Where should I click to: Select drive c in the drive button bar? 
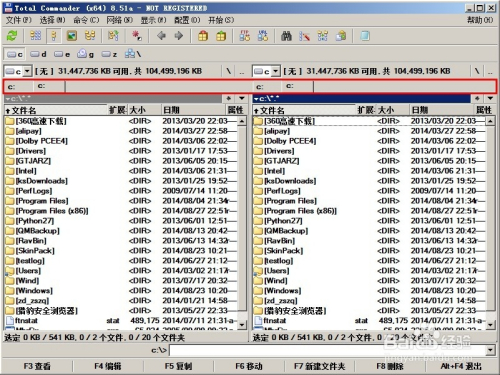click(x=15, y=54)
